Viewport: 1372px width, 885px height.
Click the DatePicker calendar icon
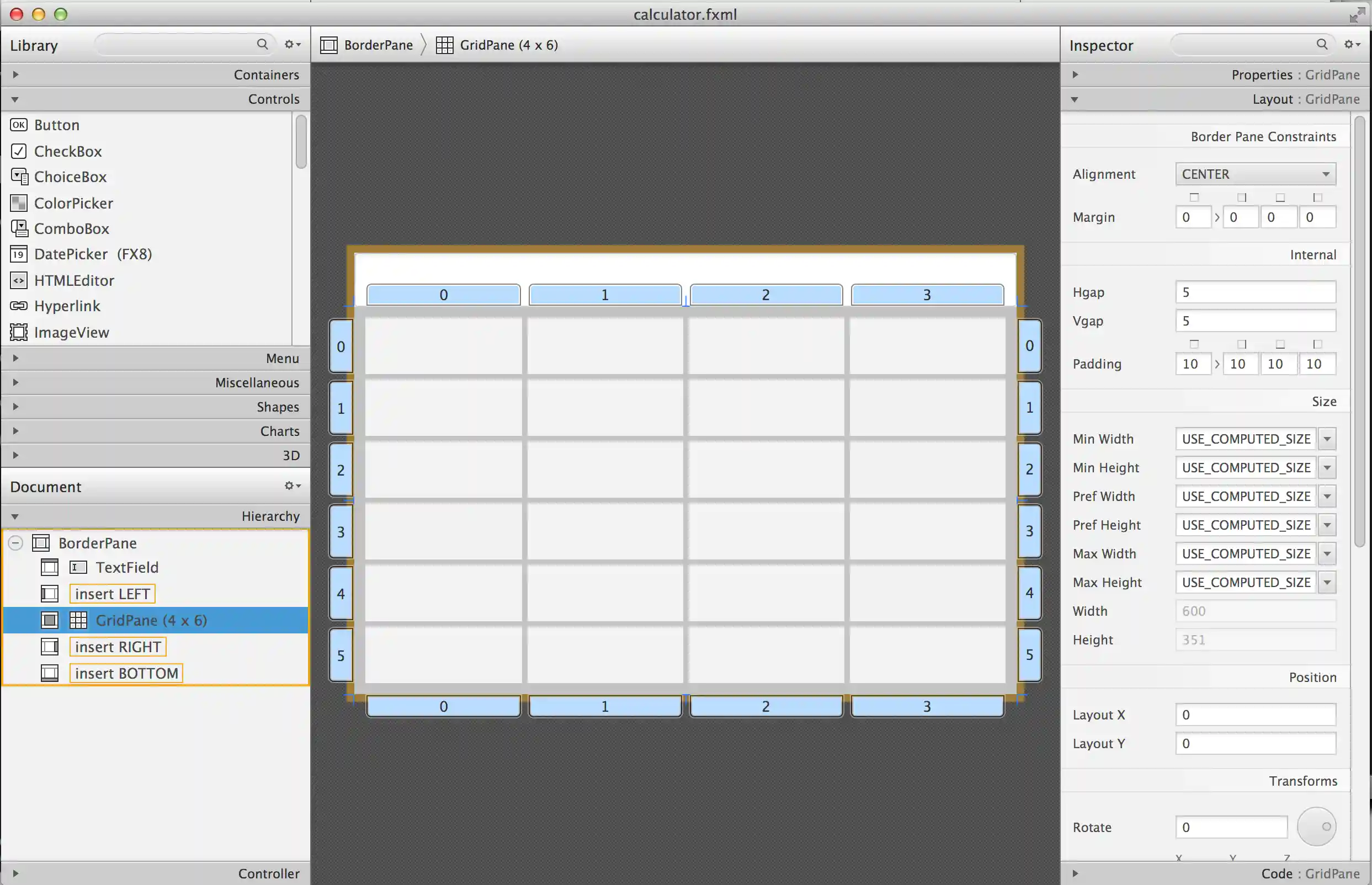pos(18,254)
